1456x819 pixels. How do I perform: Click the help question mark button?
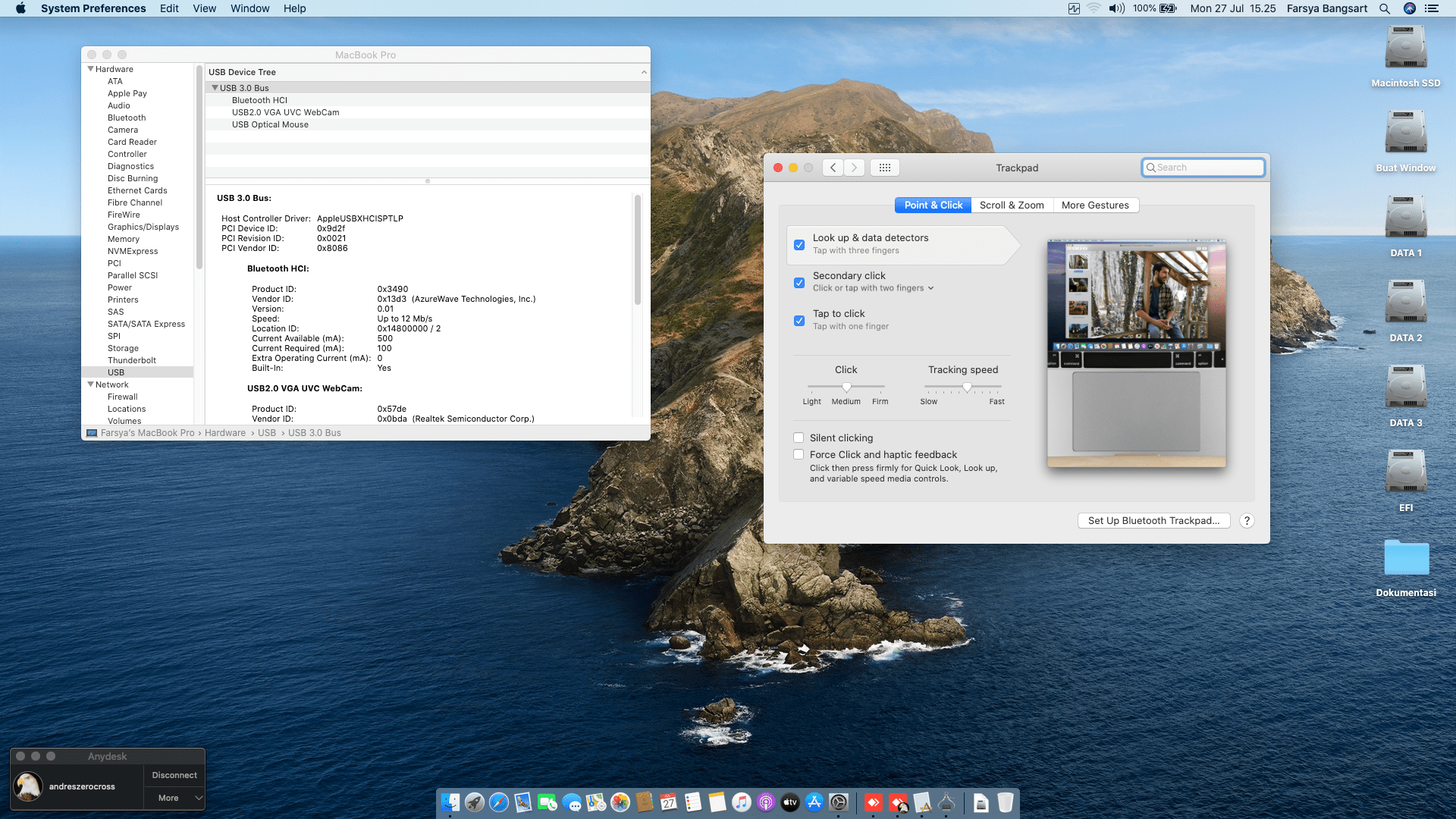(1247, 521)
